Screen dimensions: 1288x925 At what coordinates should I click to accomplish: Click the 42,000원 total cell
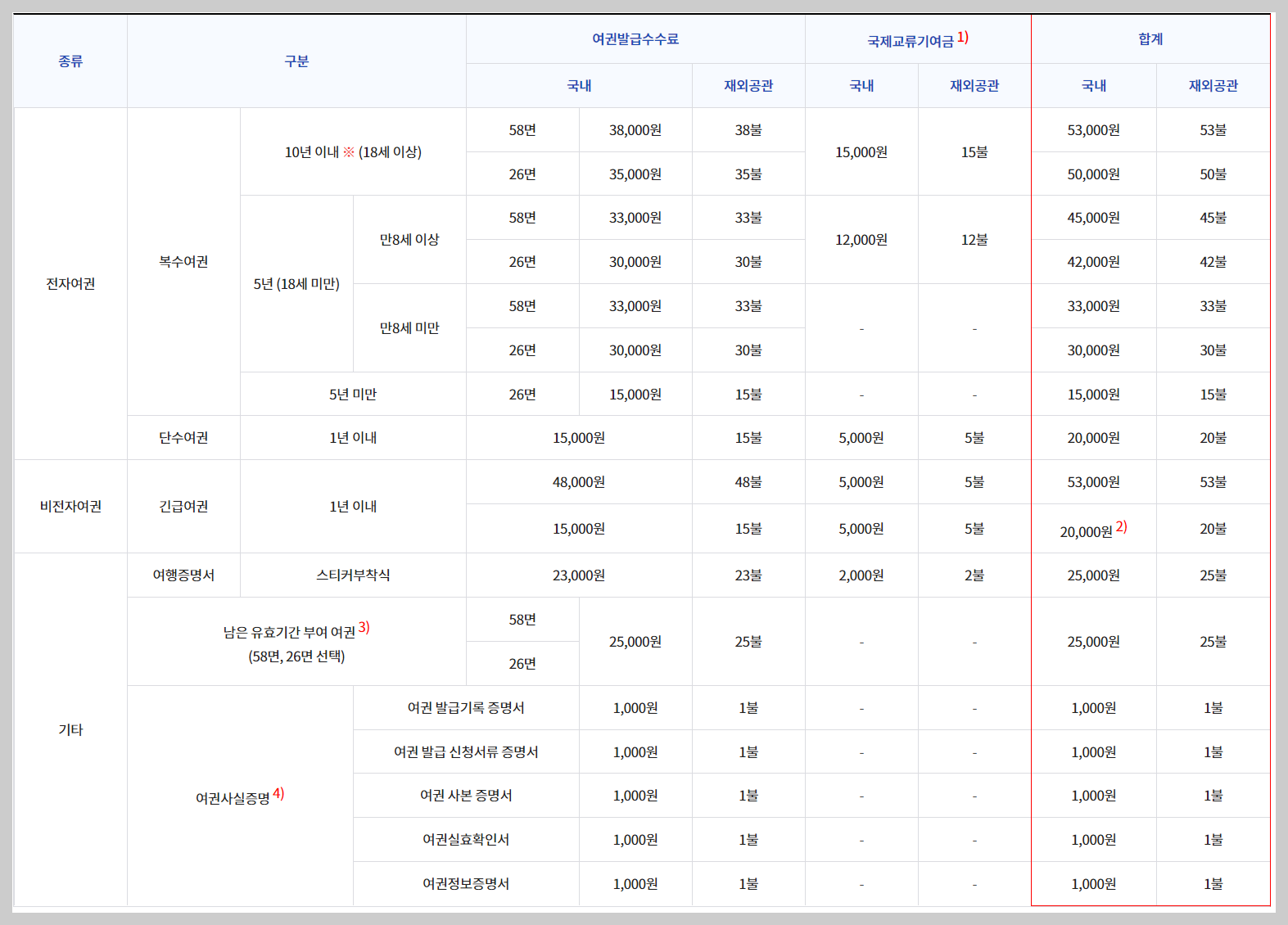pyautogui.click(x=1094, y=262)
